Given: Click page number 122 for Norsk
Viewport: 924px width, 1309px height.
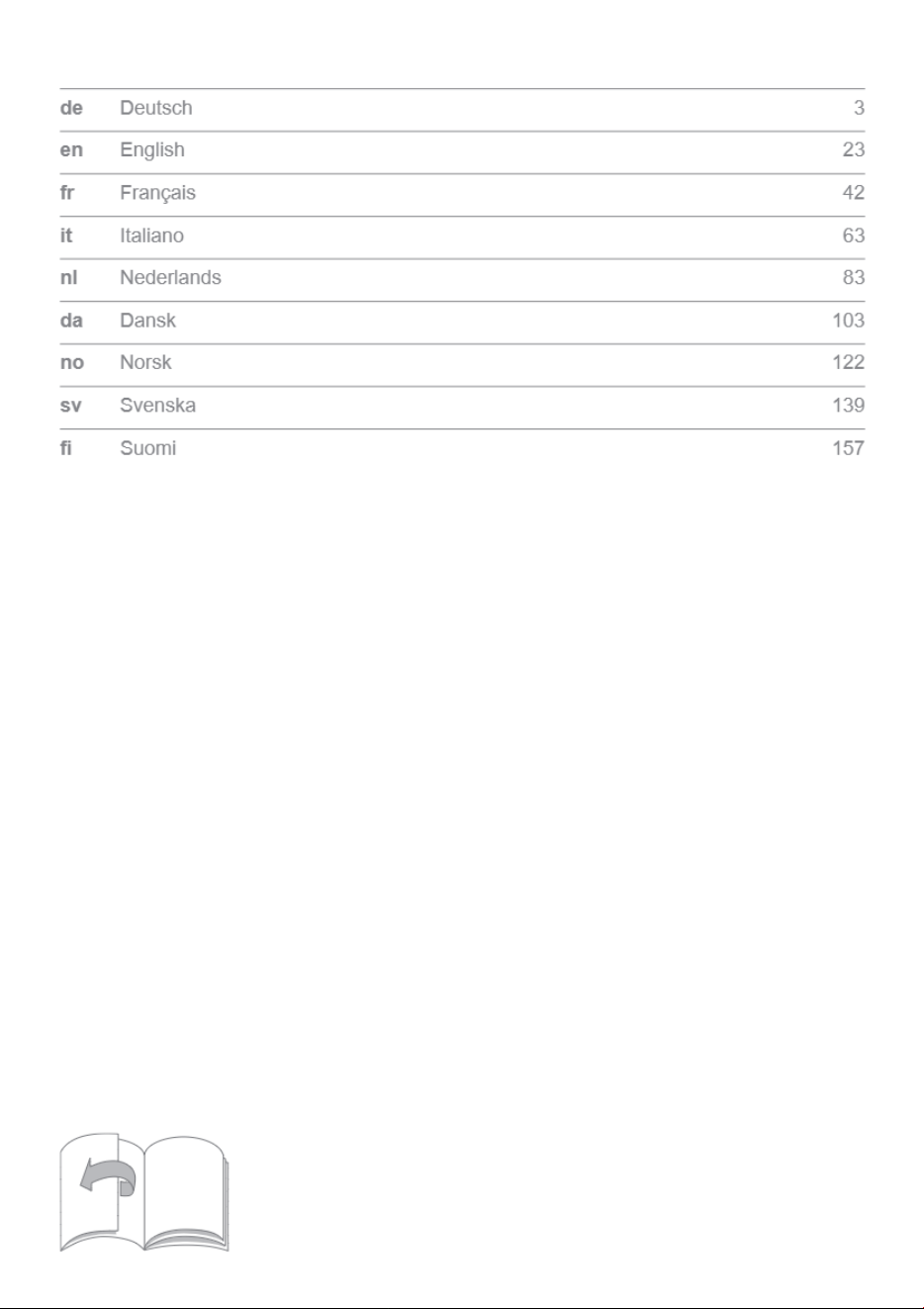Looking at the screenshot, I should click(x=849, y=363).
